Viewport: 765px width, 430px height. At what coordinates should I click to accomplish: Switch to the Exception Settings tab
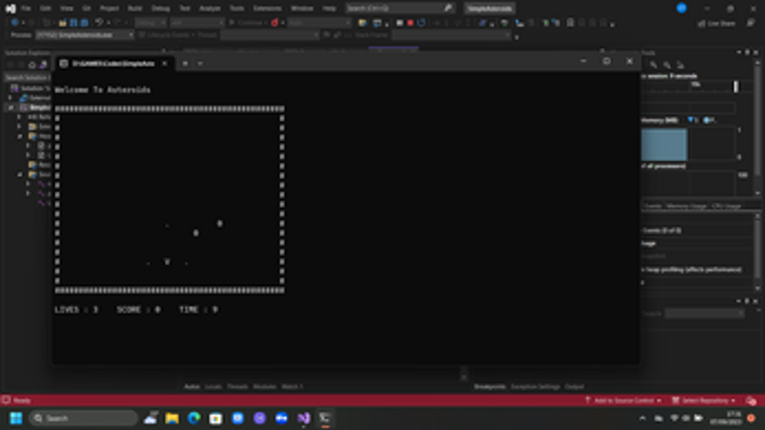[x=535, y=387]
